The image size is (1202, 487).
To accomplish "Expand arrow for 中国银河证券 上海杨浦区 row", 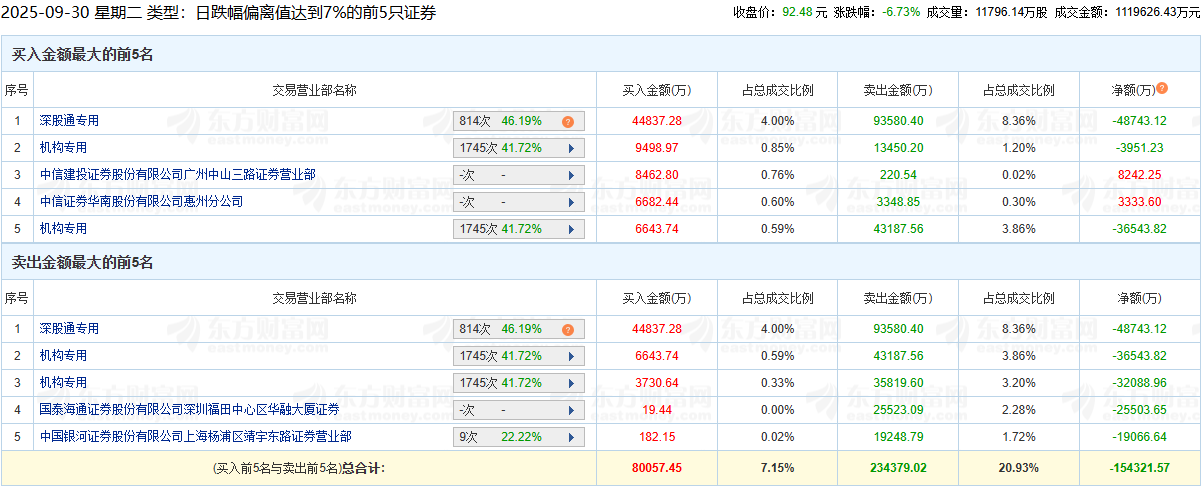I will click(571, 437).
